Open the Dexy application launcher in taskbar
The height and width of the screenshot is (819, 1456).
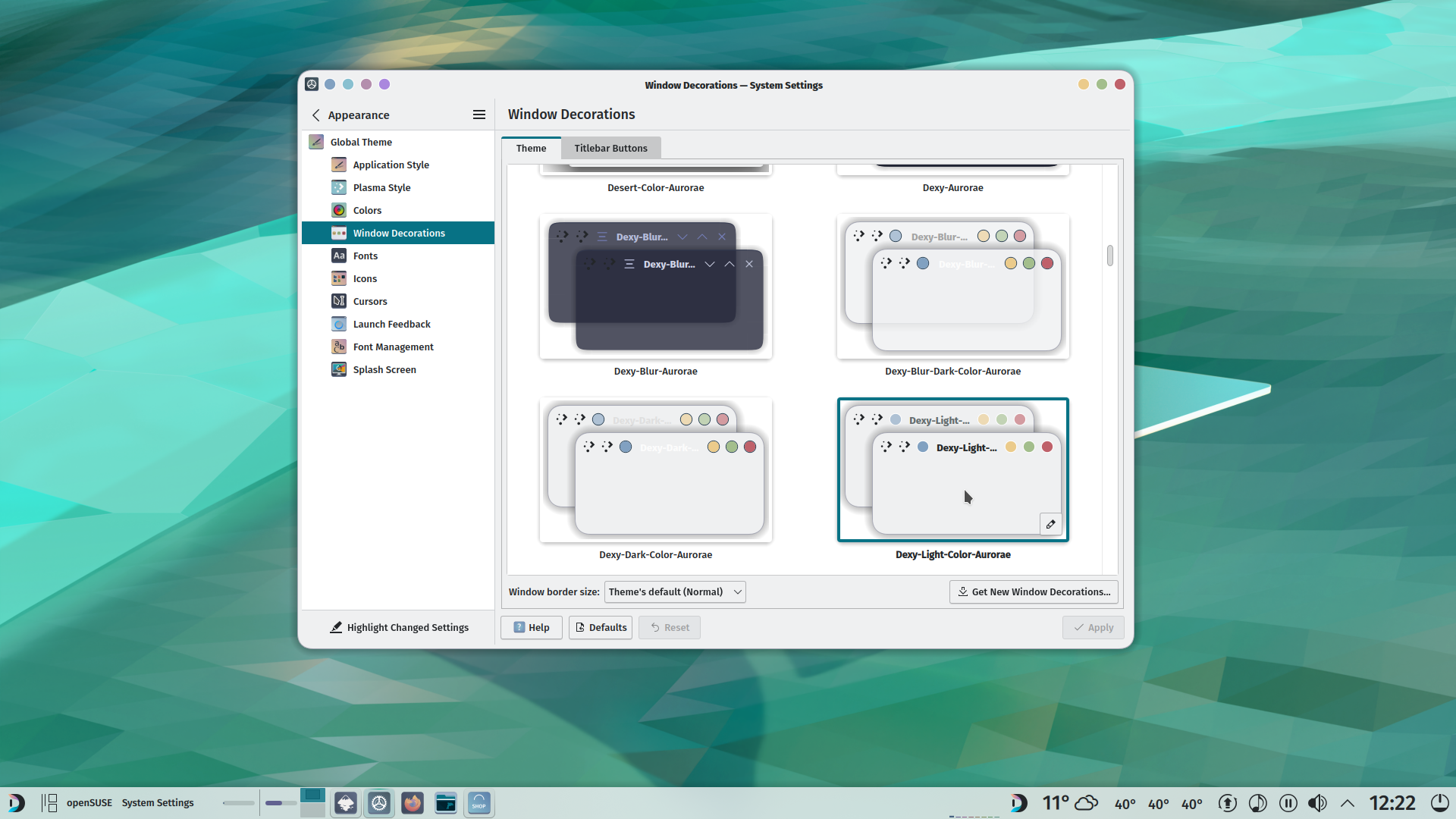17,802
